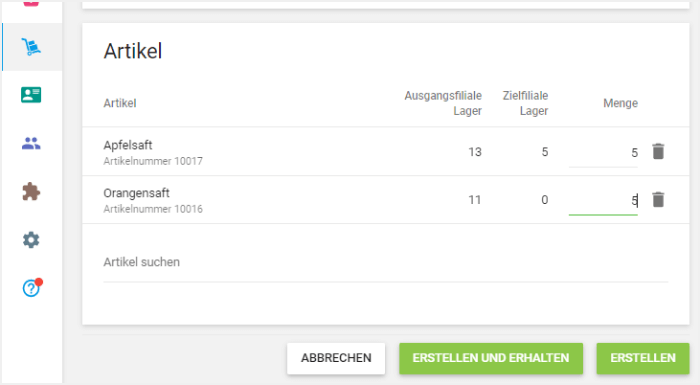
Task: Click the Erstellen button
Action: pyautogui.click(x=643, y=358)
